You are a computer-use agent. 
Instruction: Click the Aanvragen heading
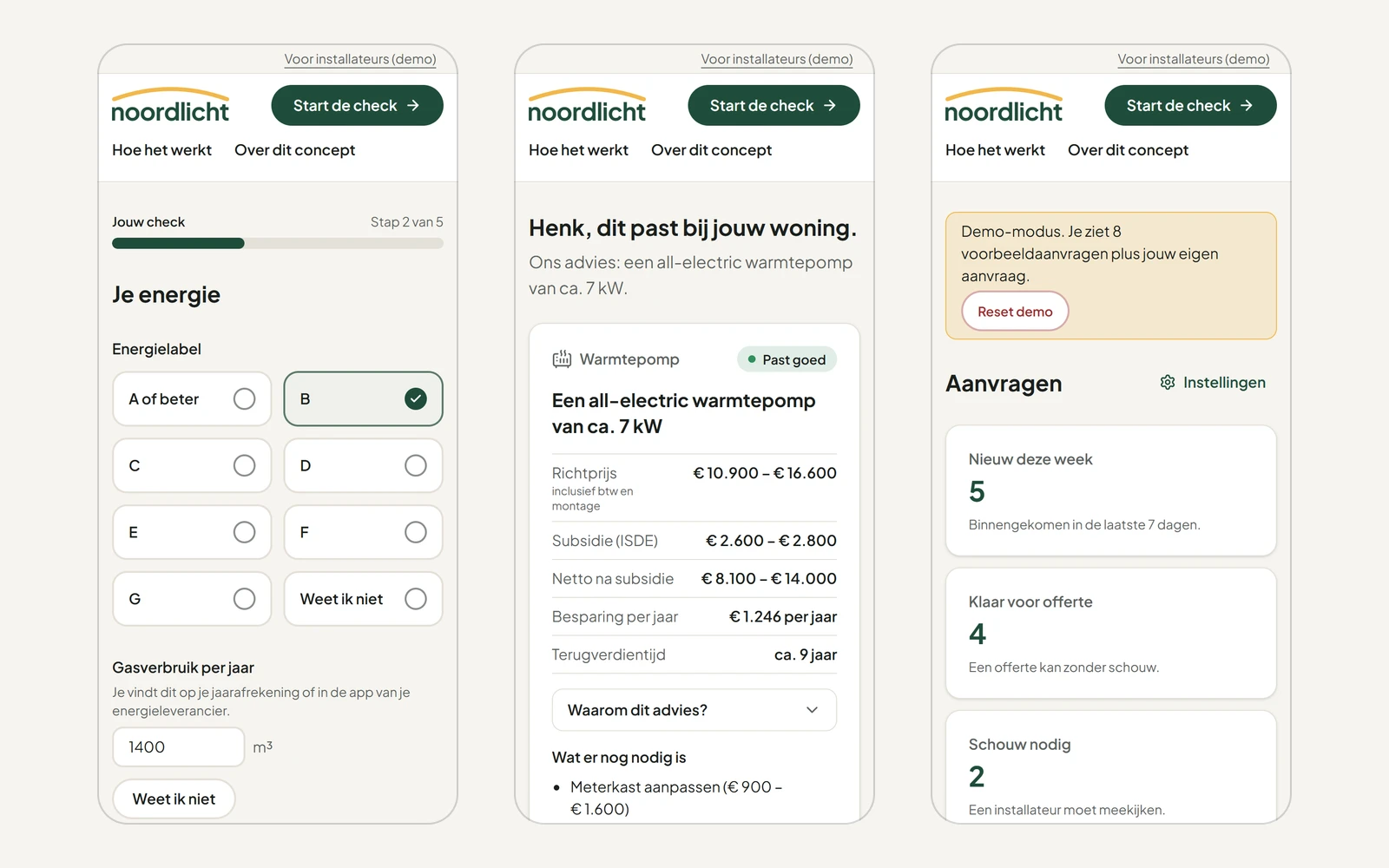[1004, 384]
